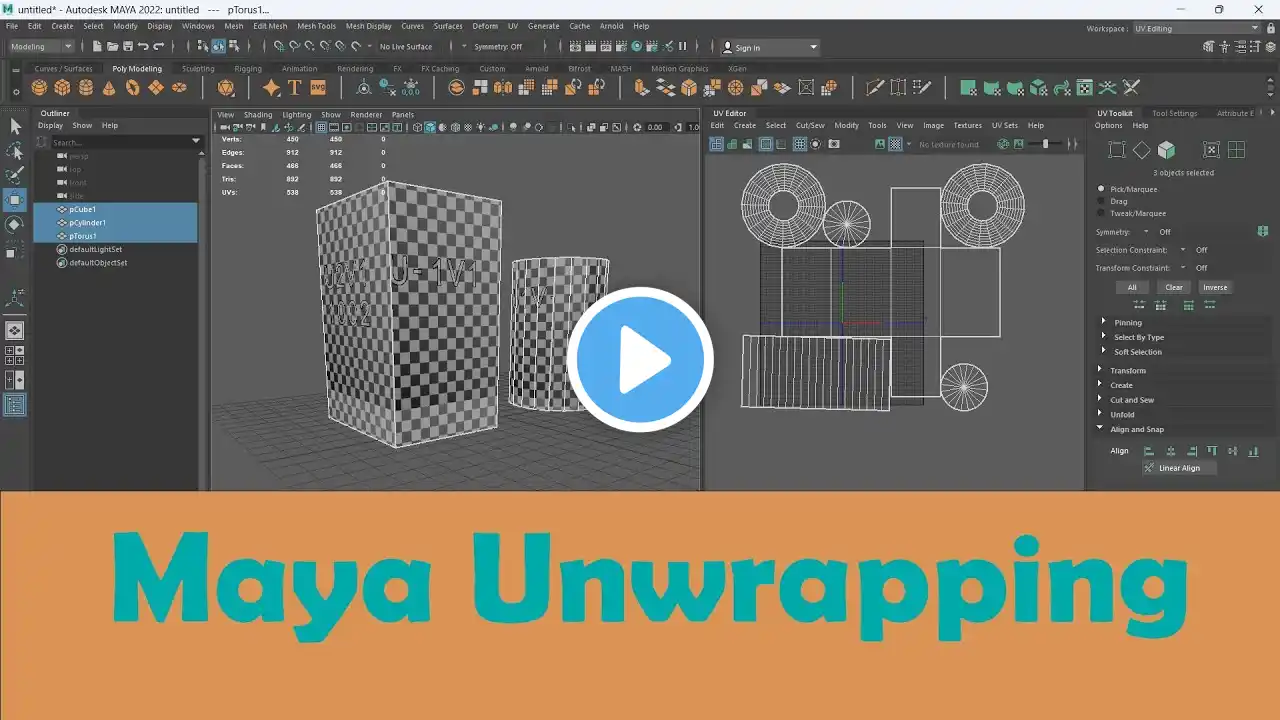The image size is (1280, 720).
Task: Click the polygon Type text tool icon
Action: tap(294, 88)
